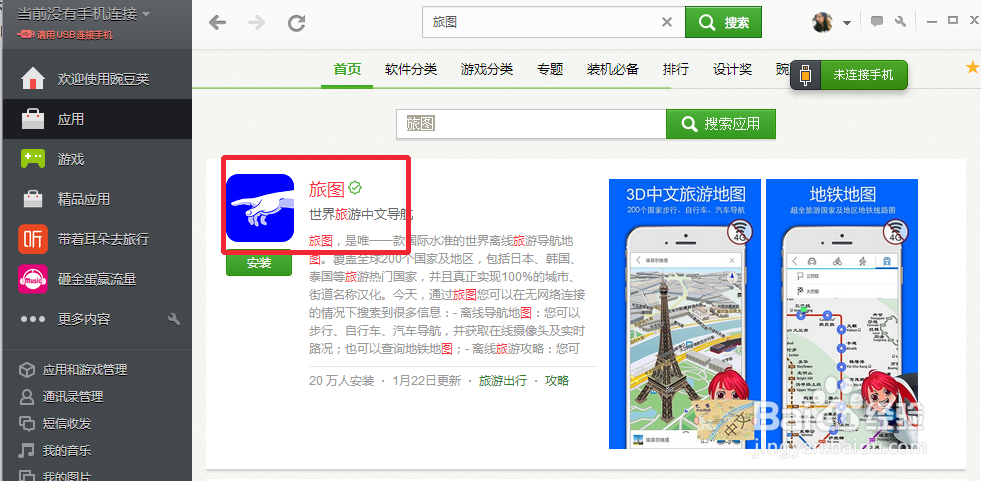
Task: Switch to the 装机必备 tab
Action: (x=612, y=69)
